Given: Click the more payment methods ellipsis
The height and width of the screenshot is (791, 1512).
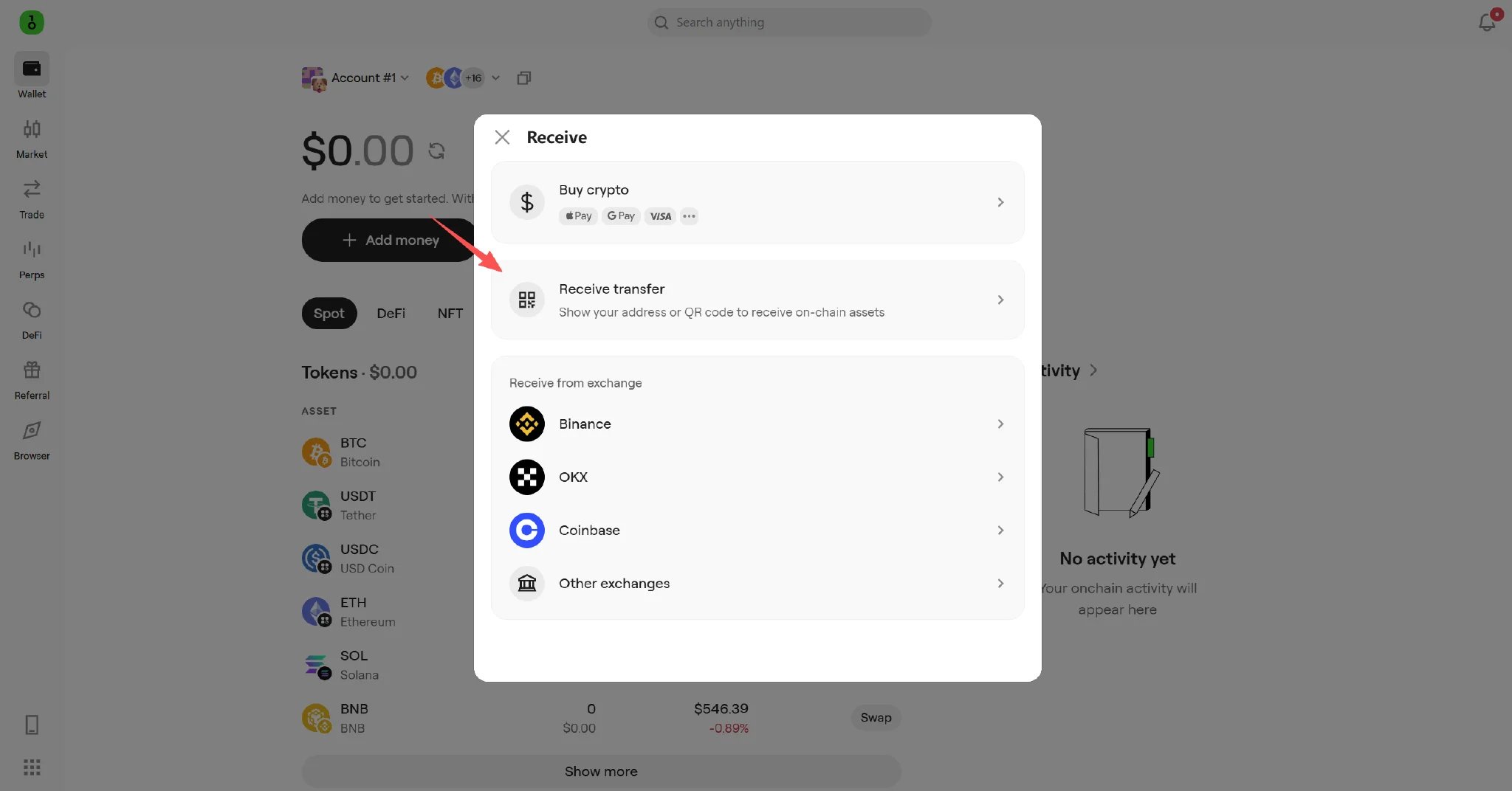Looking at the screenshot, I should click(689, 216).
